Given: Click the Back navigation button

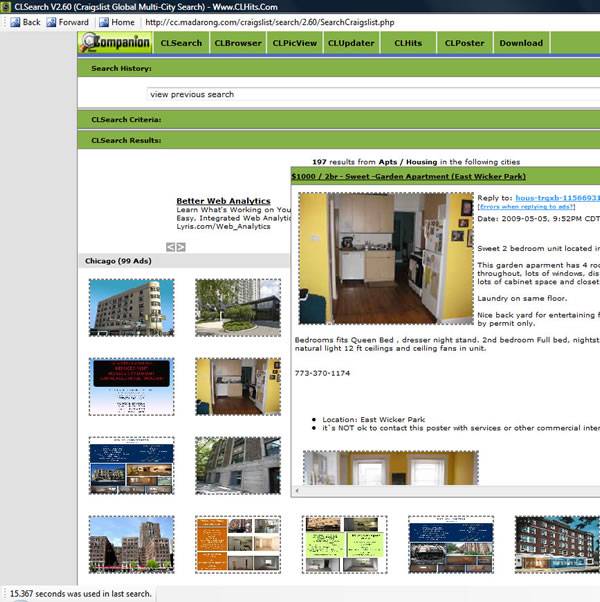Looking at the screenshot, I should click(x=24, y=22).
